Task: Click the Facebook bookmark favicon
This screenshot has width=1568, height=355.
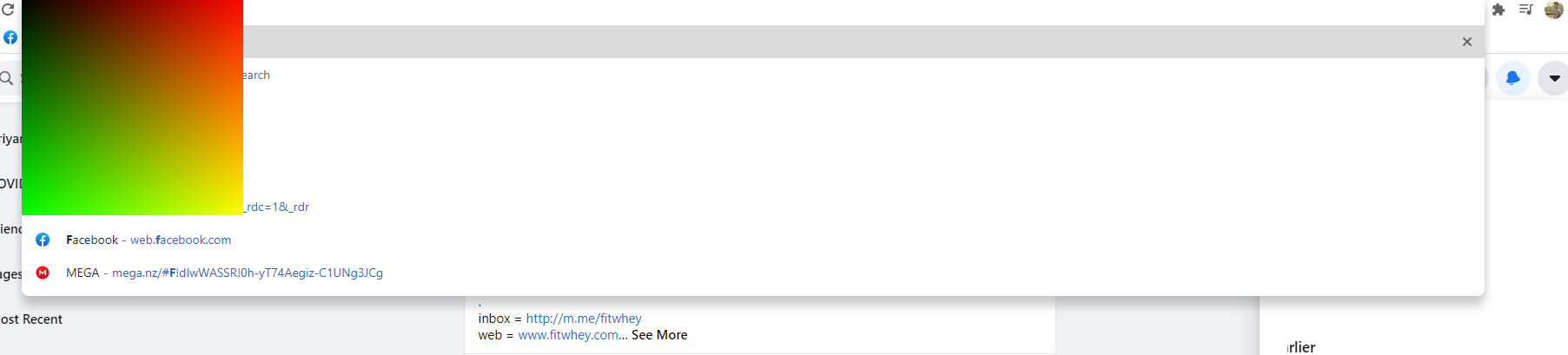Action: click(10, 37)
